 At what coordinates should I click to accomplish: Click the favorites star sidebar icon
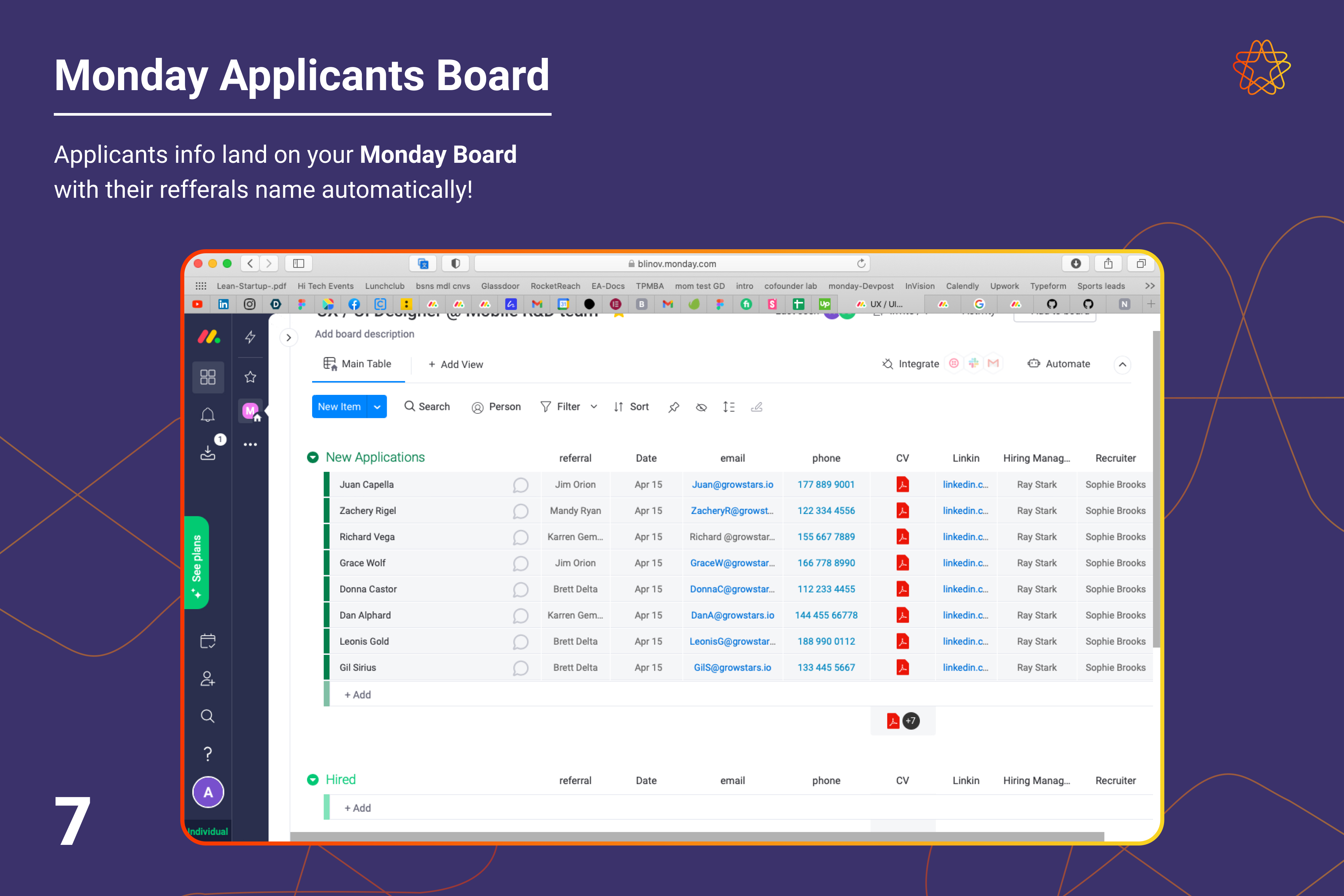250,377
